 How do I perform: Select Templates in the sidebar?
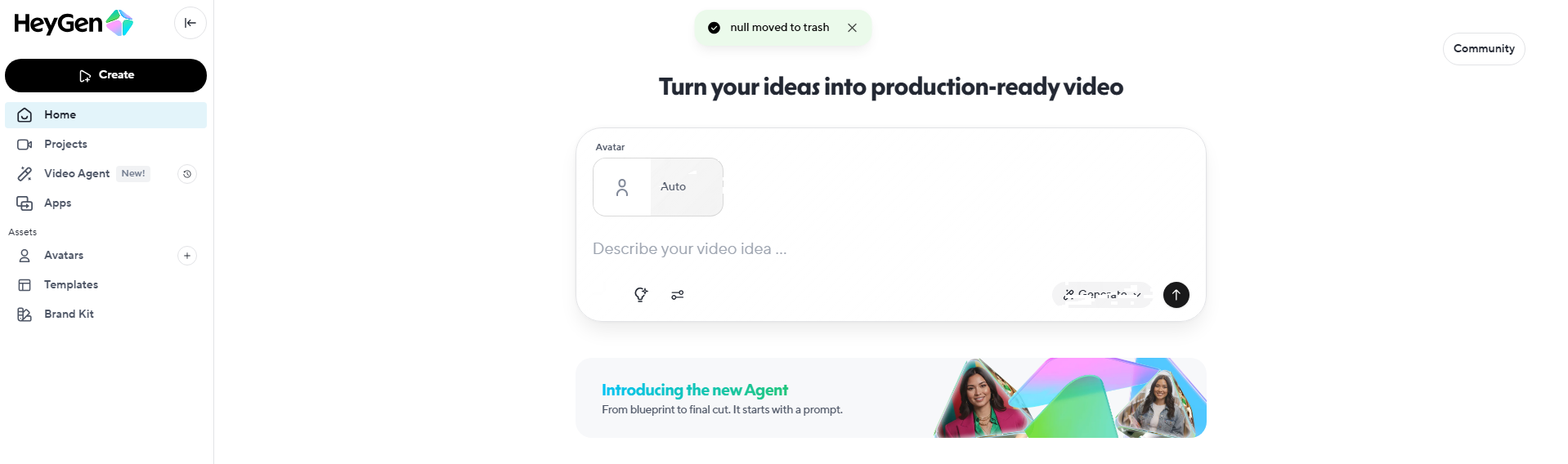(70, 285)
